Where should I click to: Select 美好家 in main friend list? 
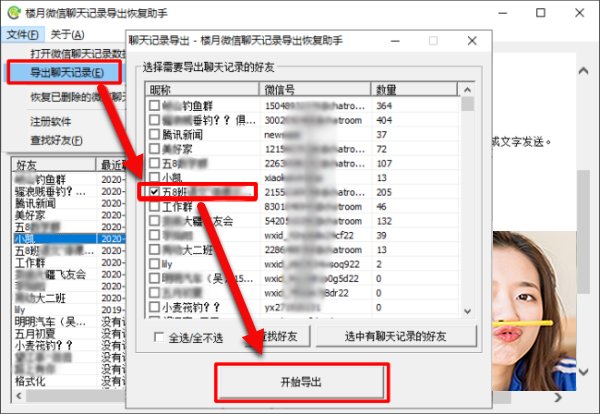(x=30, y=215)
